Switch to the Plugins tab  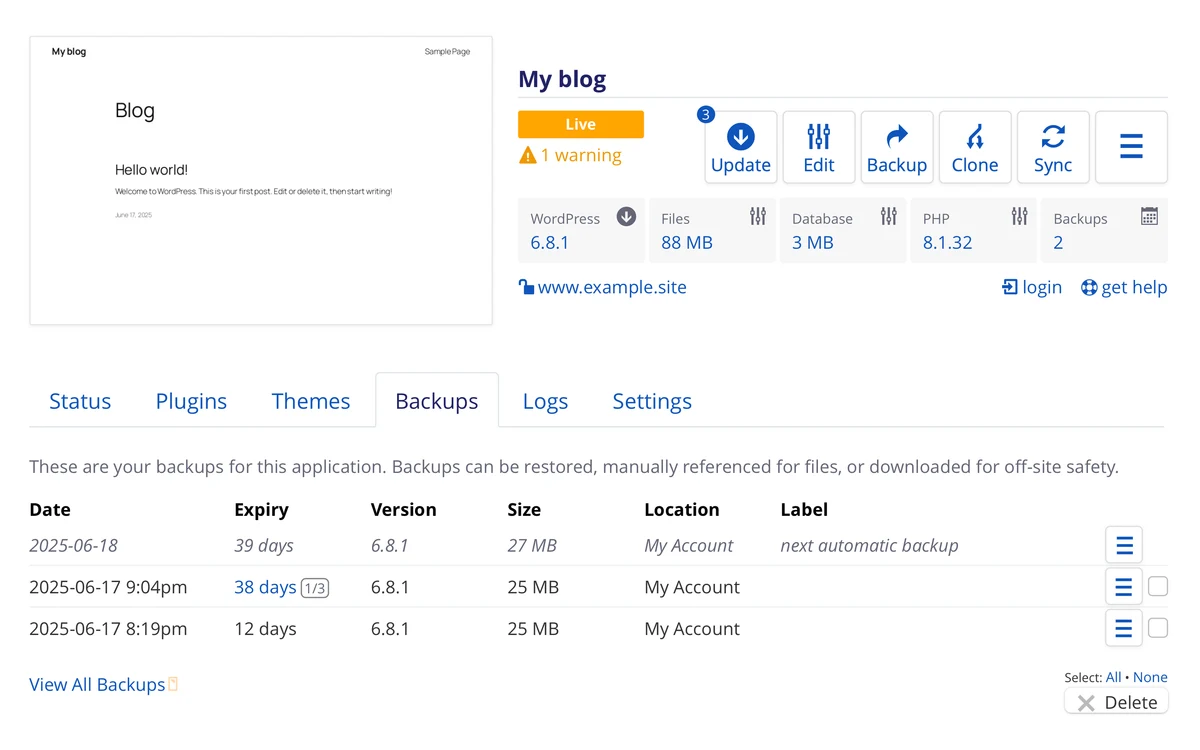(x=191, y=401)
